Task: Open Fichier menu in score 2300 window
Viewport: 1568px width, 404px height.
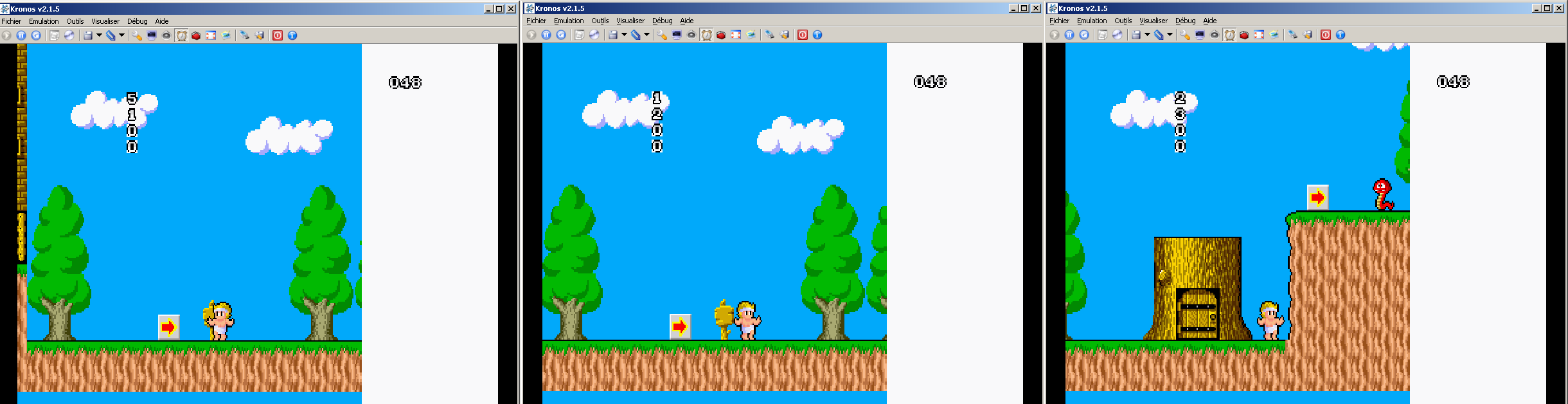Action: pos(1060,21)
